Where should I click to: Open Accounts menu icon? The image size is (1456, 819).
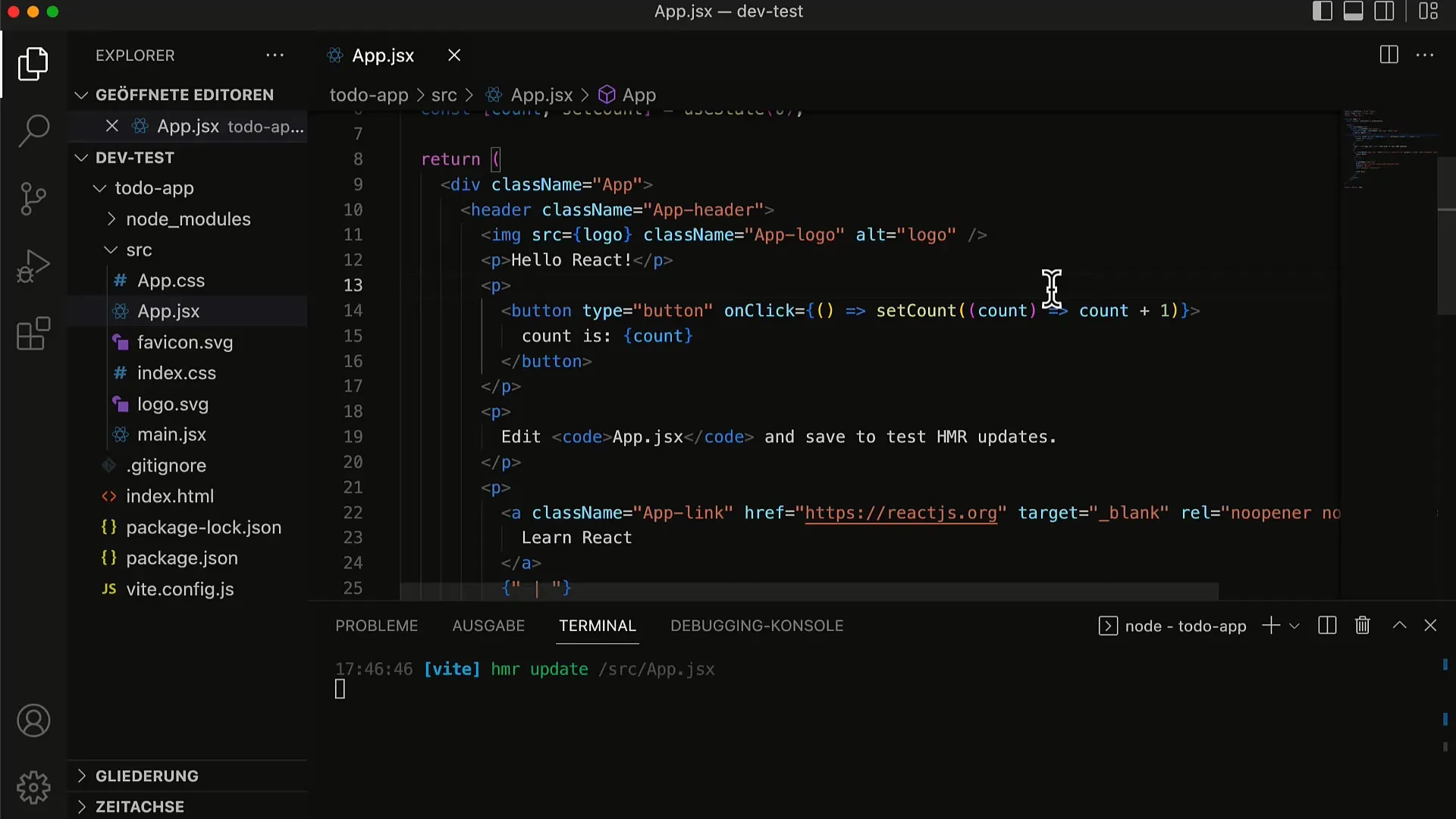tap(33, 720)
